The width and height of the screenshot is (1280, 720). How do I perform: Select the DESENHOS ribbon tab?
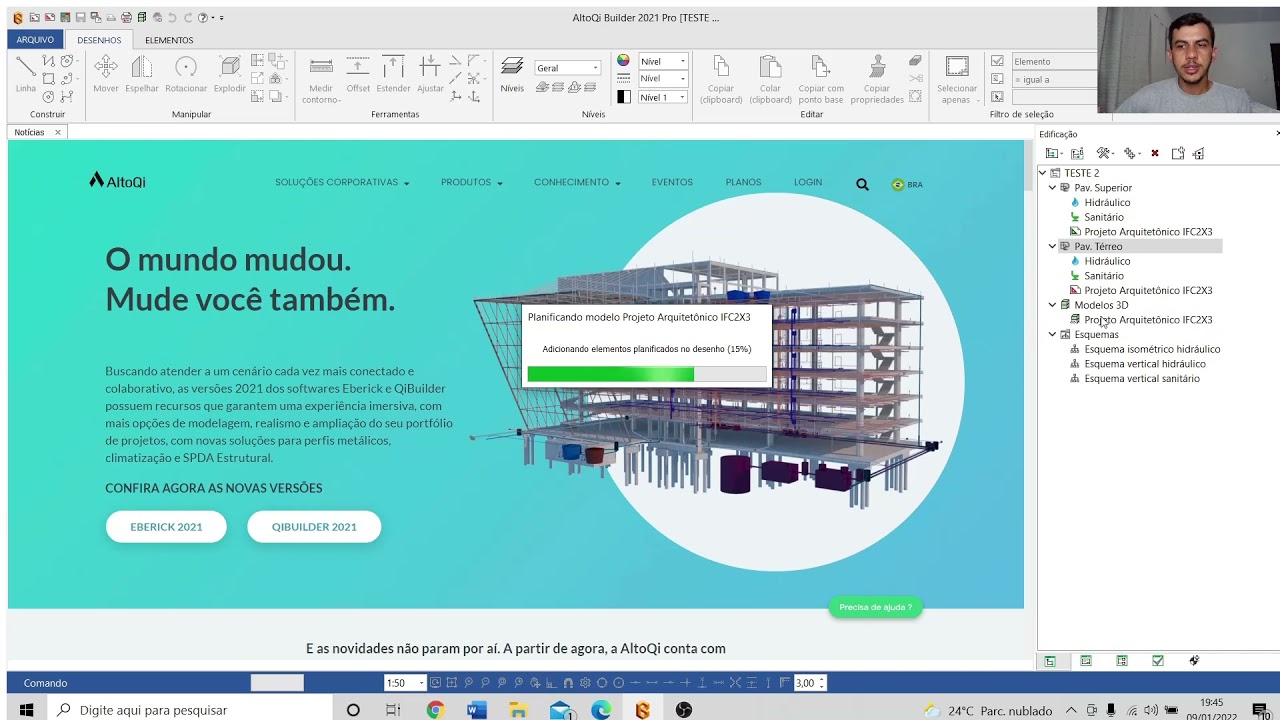click(x=99, y=40)
